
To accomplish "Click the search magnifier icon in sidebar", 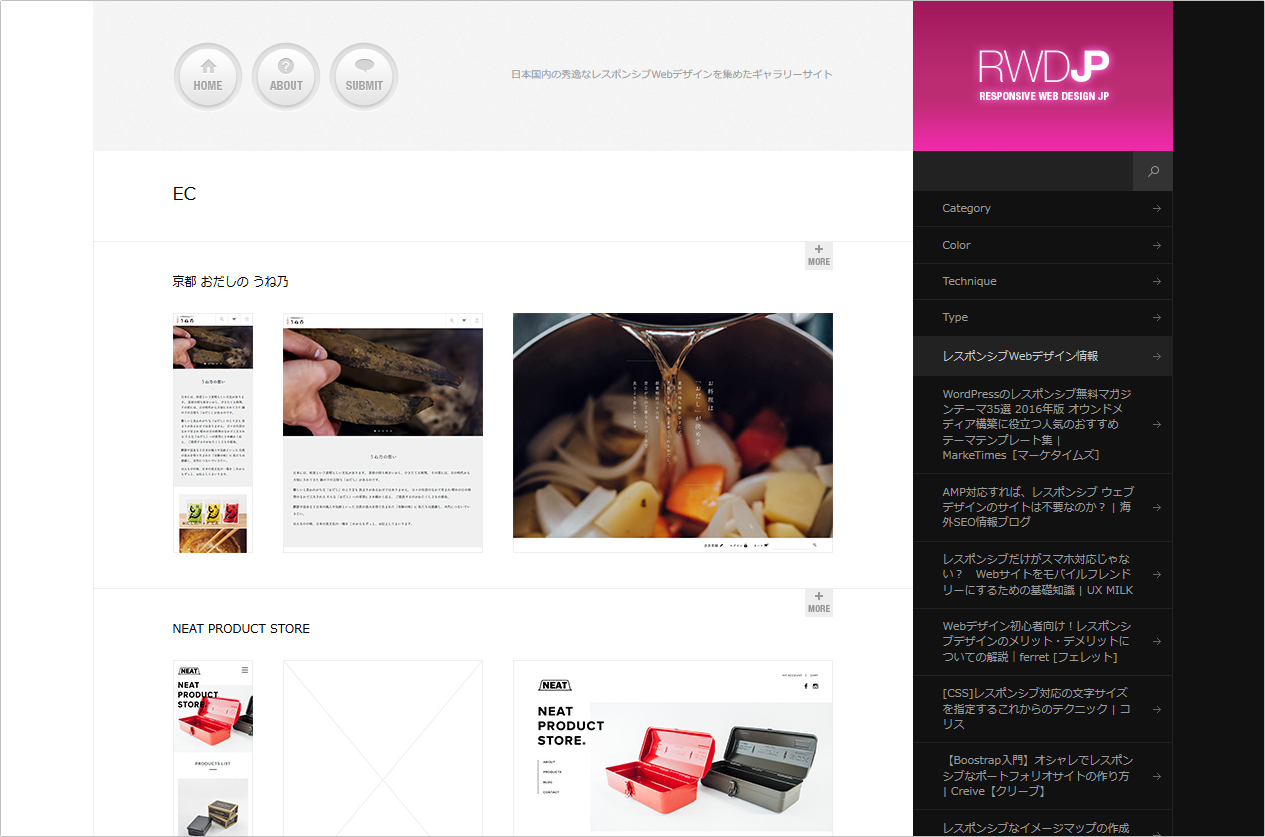I will 1153,172.
